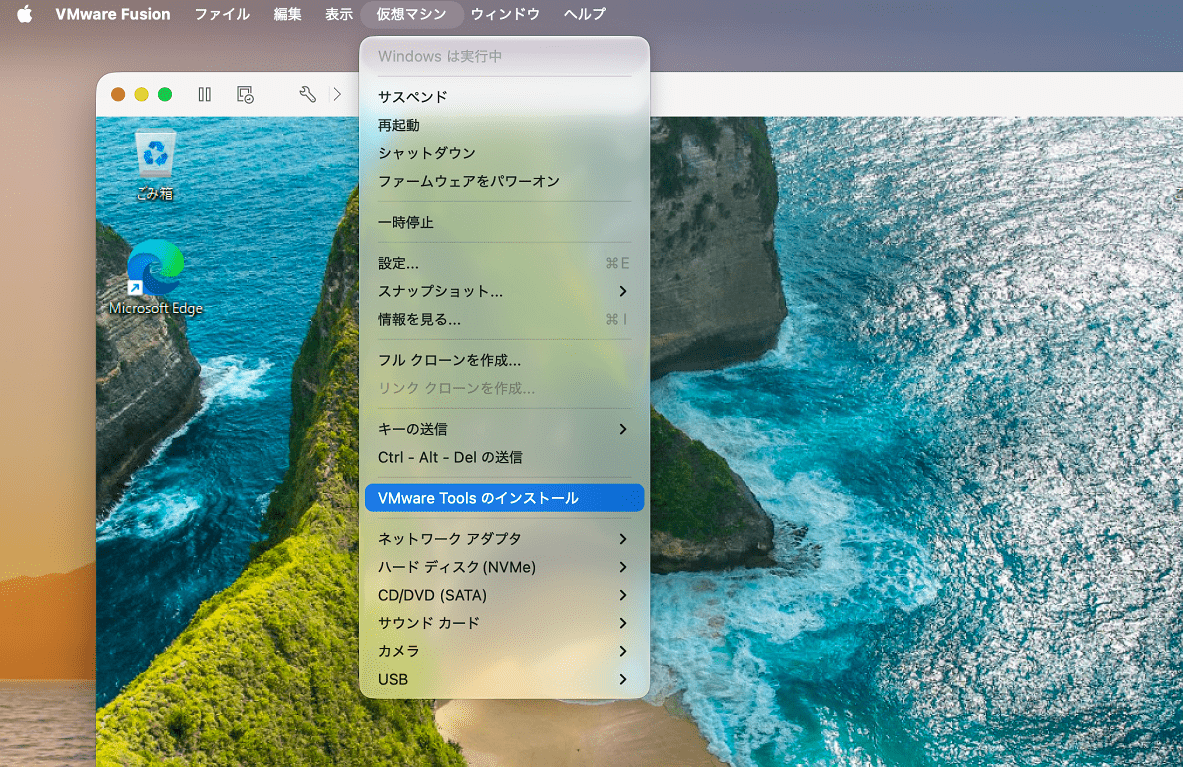Open 設定... menu item
1183x767 pixels.
(x=504, y=263)
